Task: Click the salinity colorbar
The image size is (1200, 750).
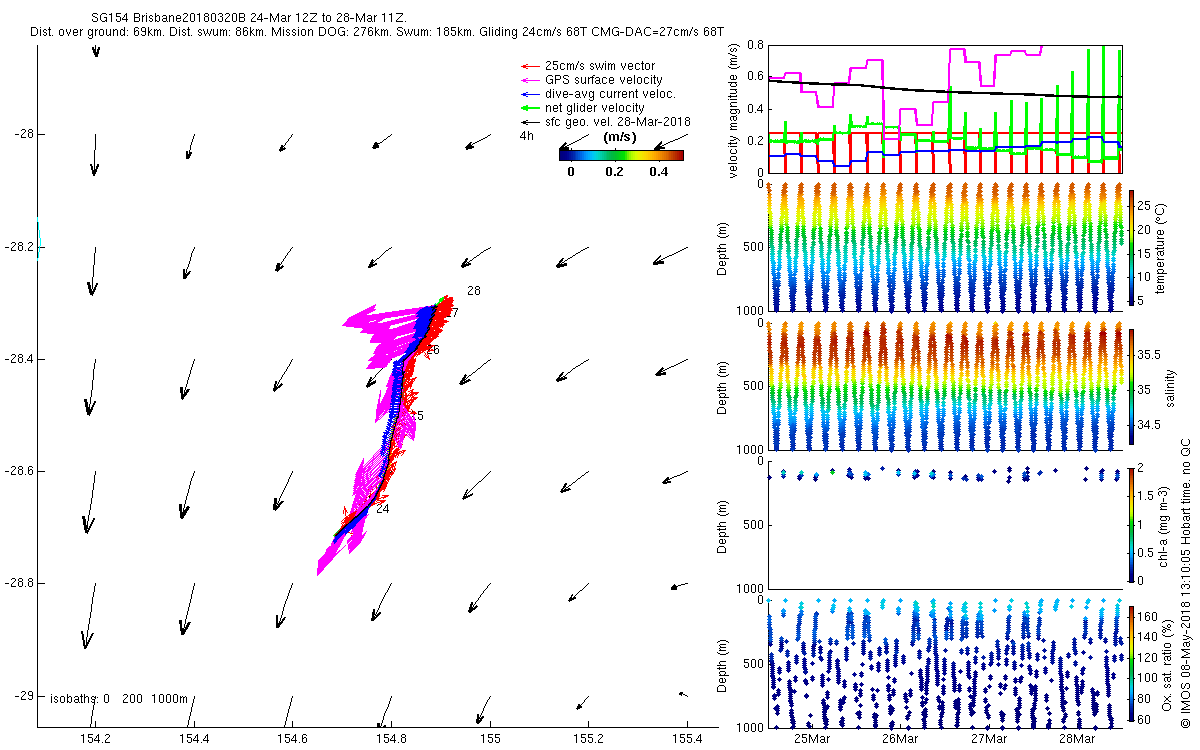Action: (x=1132, y=388)
